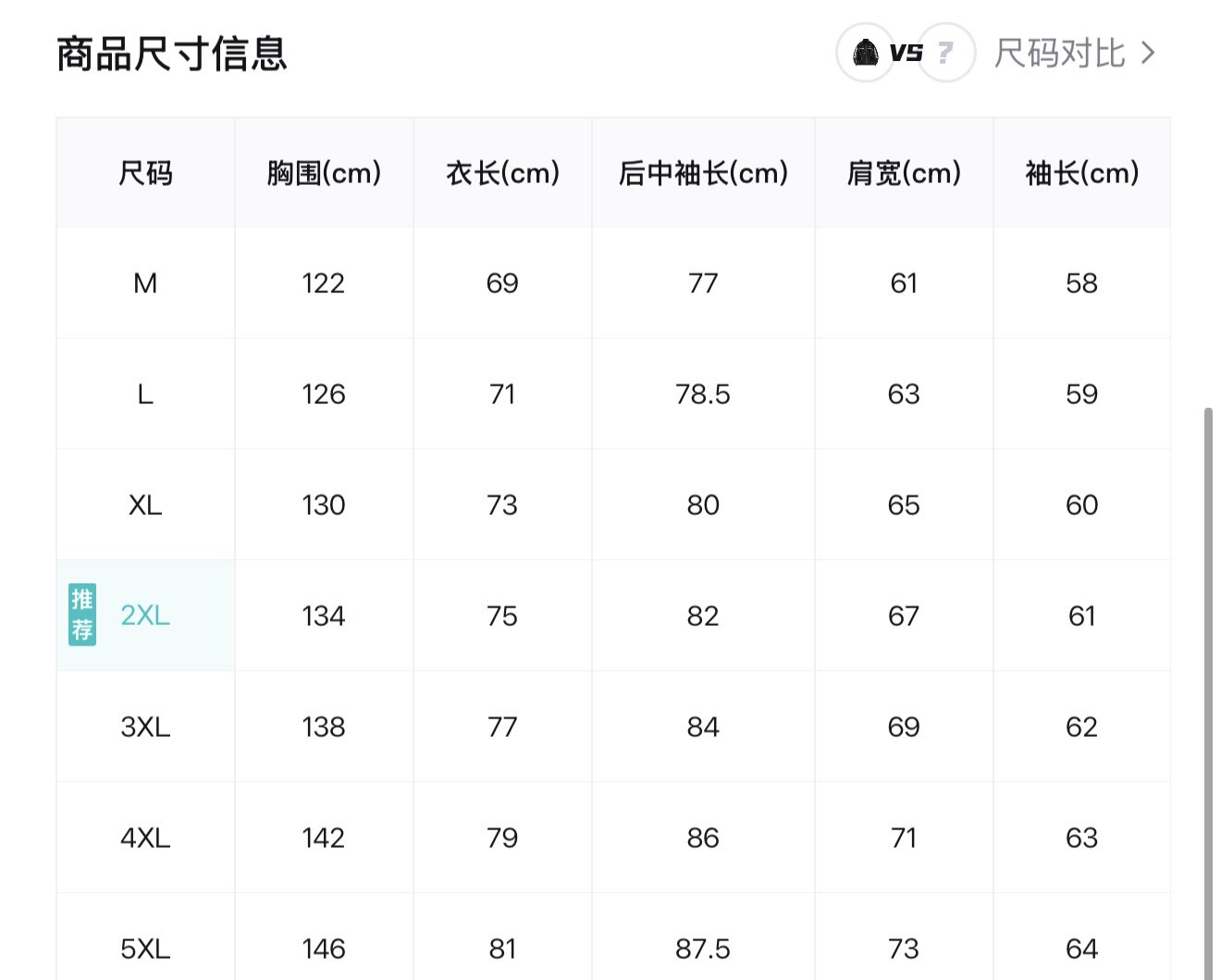
Task: Click the 肩宽(cm) column header
Action: [904, 173]
